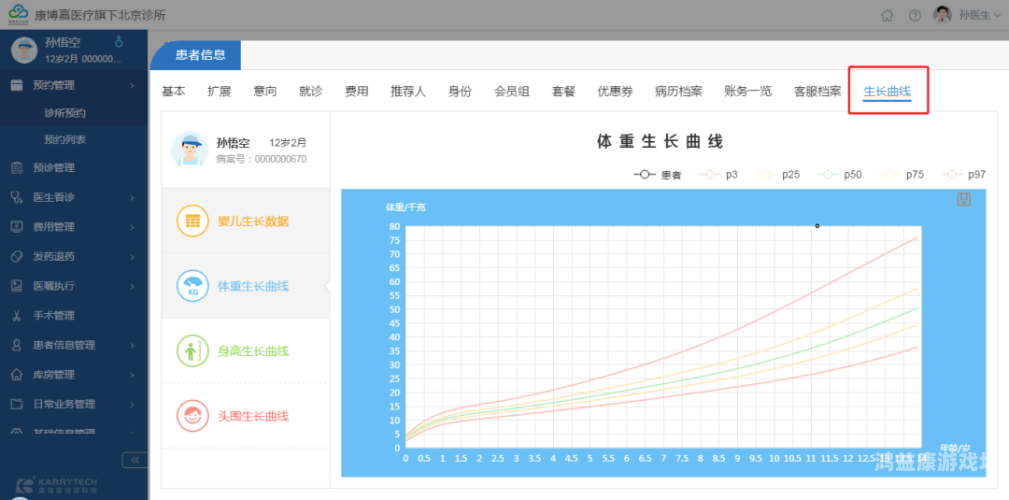Click the 预约管理 calendar icon

click(17, 85)
